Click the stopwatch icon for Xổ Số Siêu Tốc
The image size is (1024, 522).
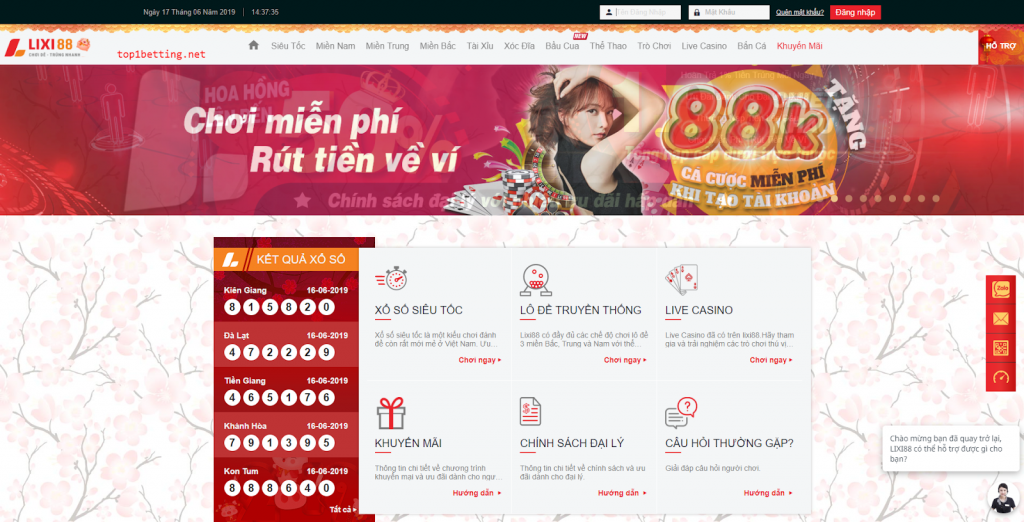392,278
